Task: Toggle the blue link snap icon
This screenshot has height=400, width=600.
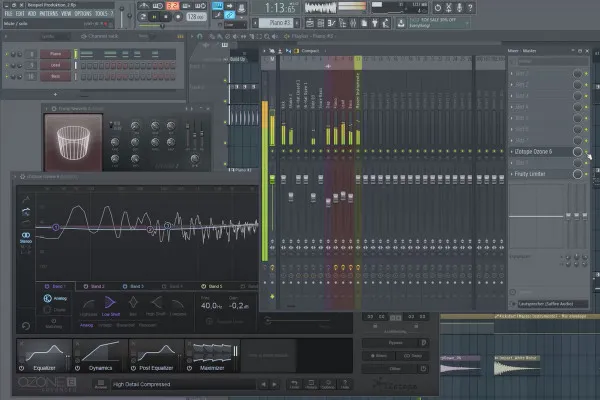Action: [x=230, y=15]
